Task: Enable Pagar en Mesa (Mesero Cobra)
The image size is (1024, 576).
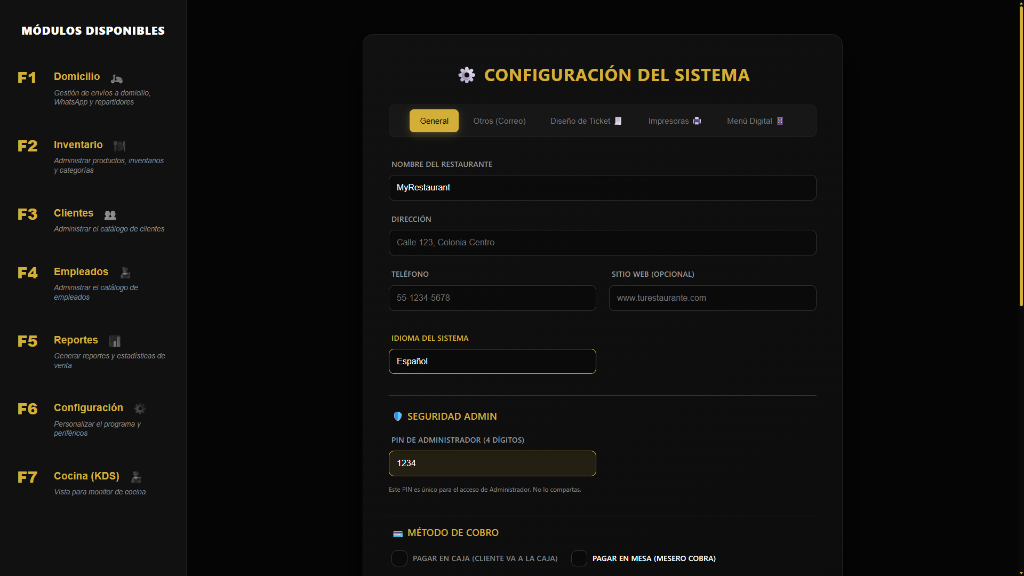Action: click(x=579, y=559)
